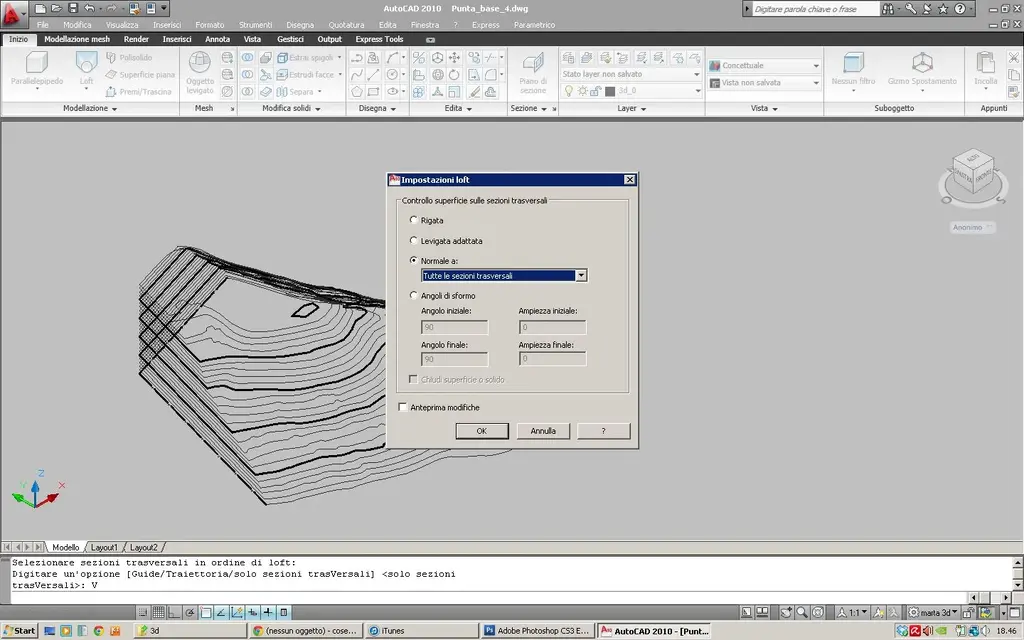Image resolution: width=1024 pixels, height=640 pixels.
Task: Click the search box Digitare parola chiave
Action: [815, 9]
